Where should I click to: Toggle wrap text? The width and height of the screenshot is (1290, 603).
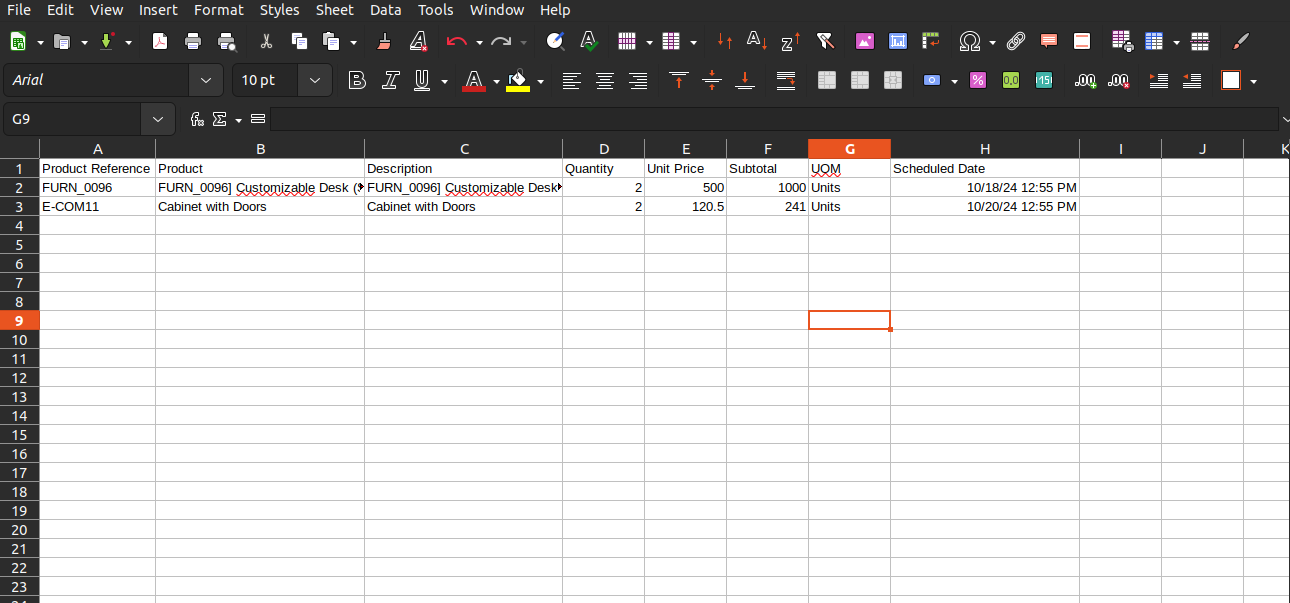786,80
